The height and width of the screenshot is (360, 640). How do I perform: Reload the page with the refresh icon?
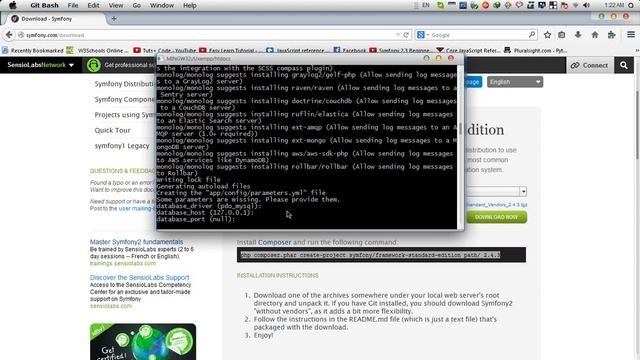(406, 35)
